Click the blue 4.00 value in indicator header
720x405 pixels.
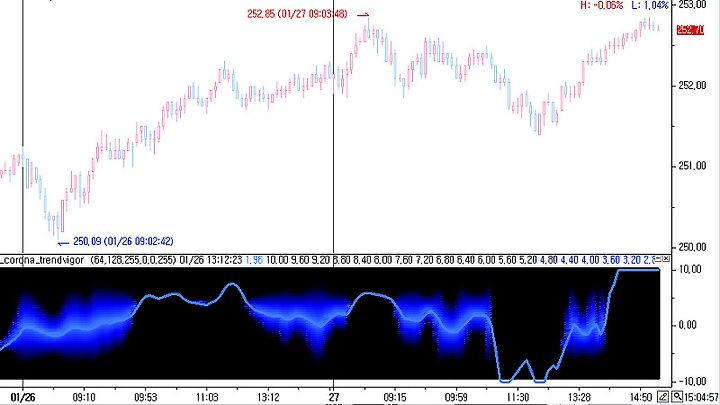[x=591, y=260]
